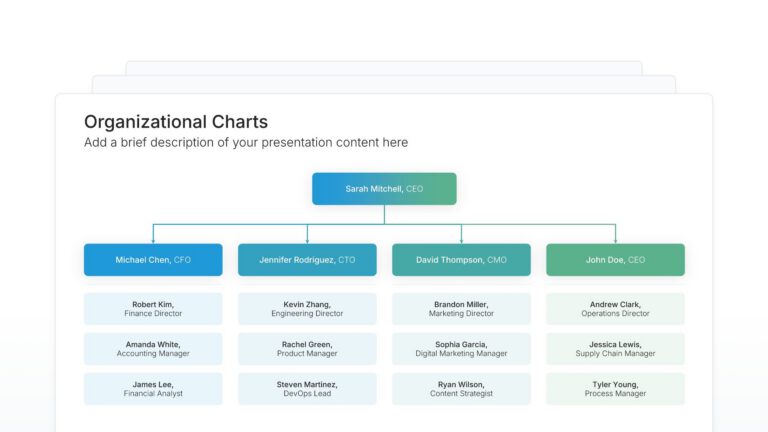Select Sophia Garcia, Digital Marketing Manager card
Image resolution: width=768 pixels, height=432 pixels.
[x=461, y=349]
